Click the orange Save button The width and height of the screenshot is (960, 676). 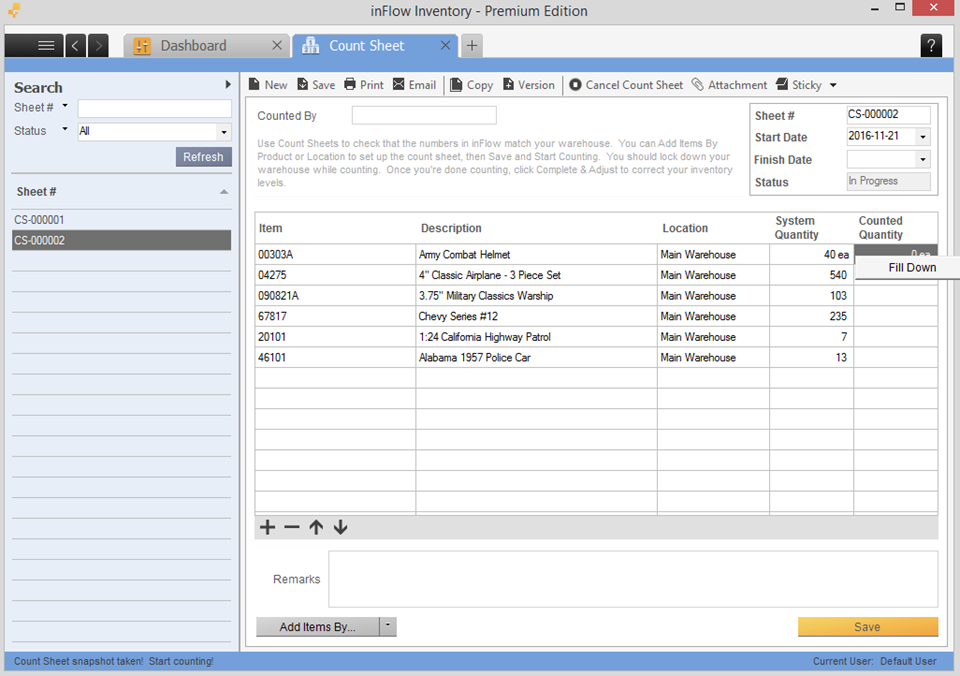(x=868, y=627)
